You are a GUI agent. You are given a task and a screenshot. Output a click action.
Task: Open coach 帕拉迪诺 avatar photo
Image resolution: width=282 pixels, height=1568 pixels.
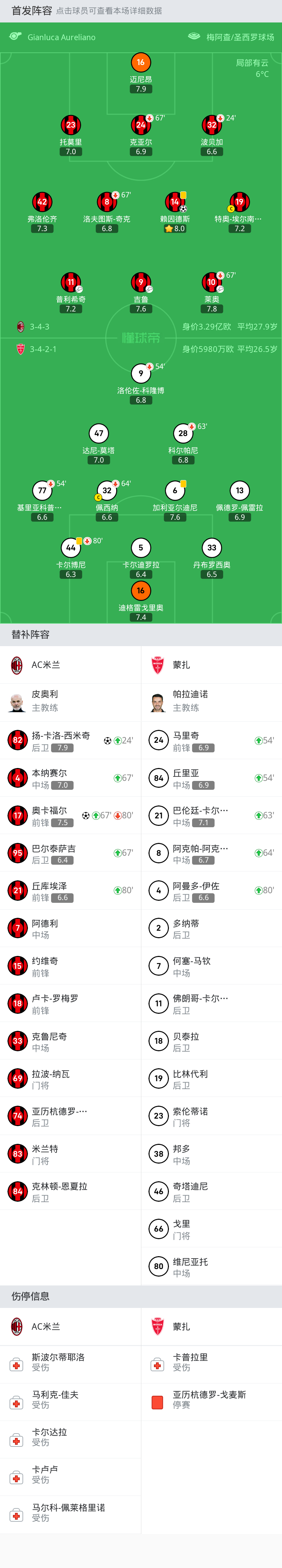pyautogui.click(x=158, y=702)
